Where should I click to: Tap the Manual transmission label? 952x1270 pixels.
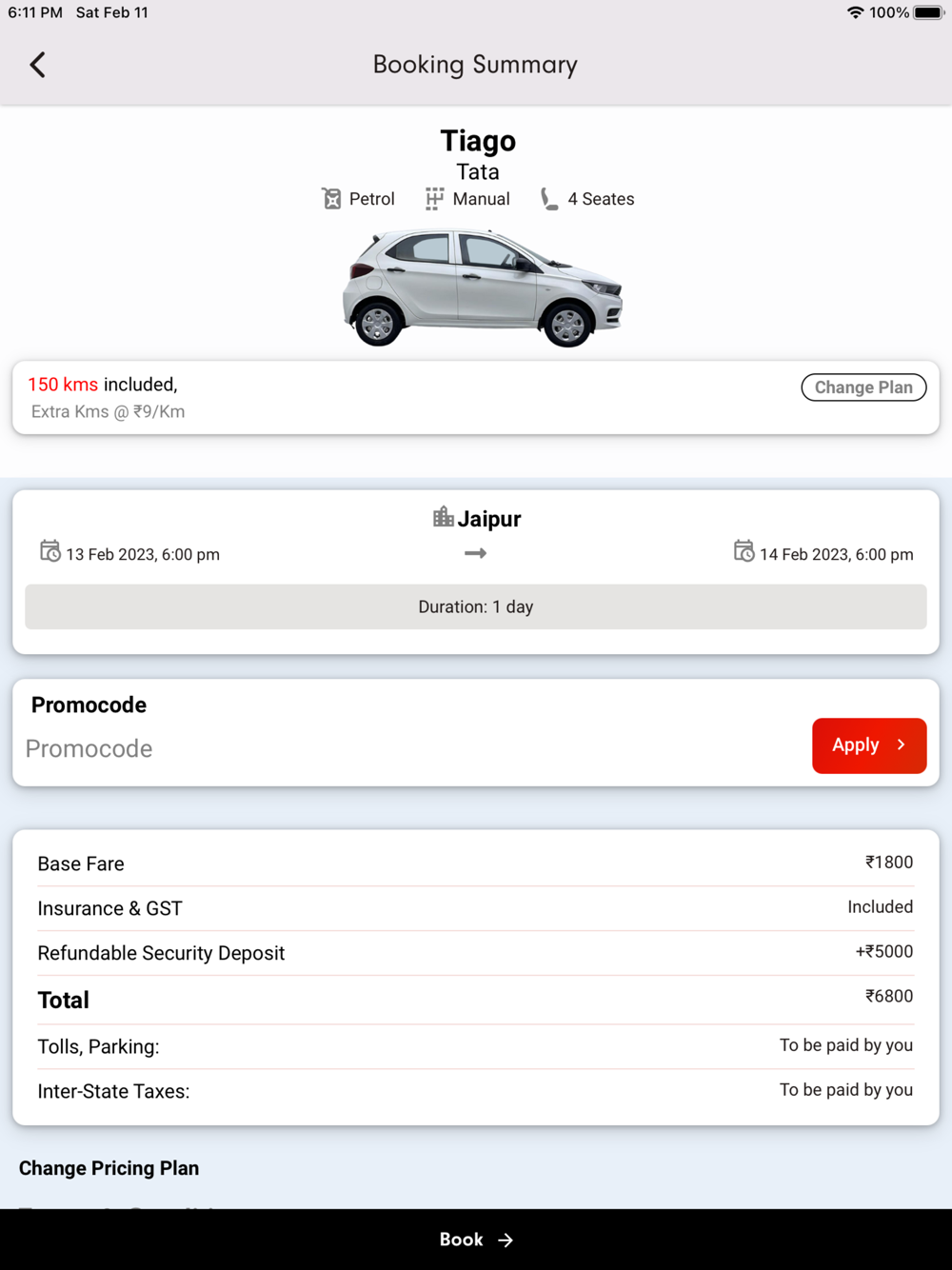481,199
